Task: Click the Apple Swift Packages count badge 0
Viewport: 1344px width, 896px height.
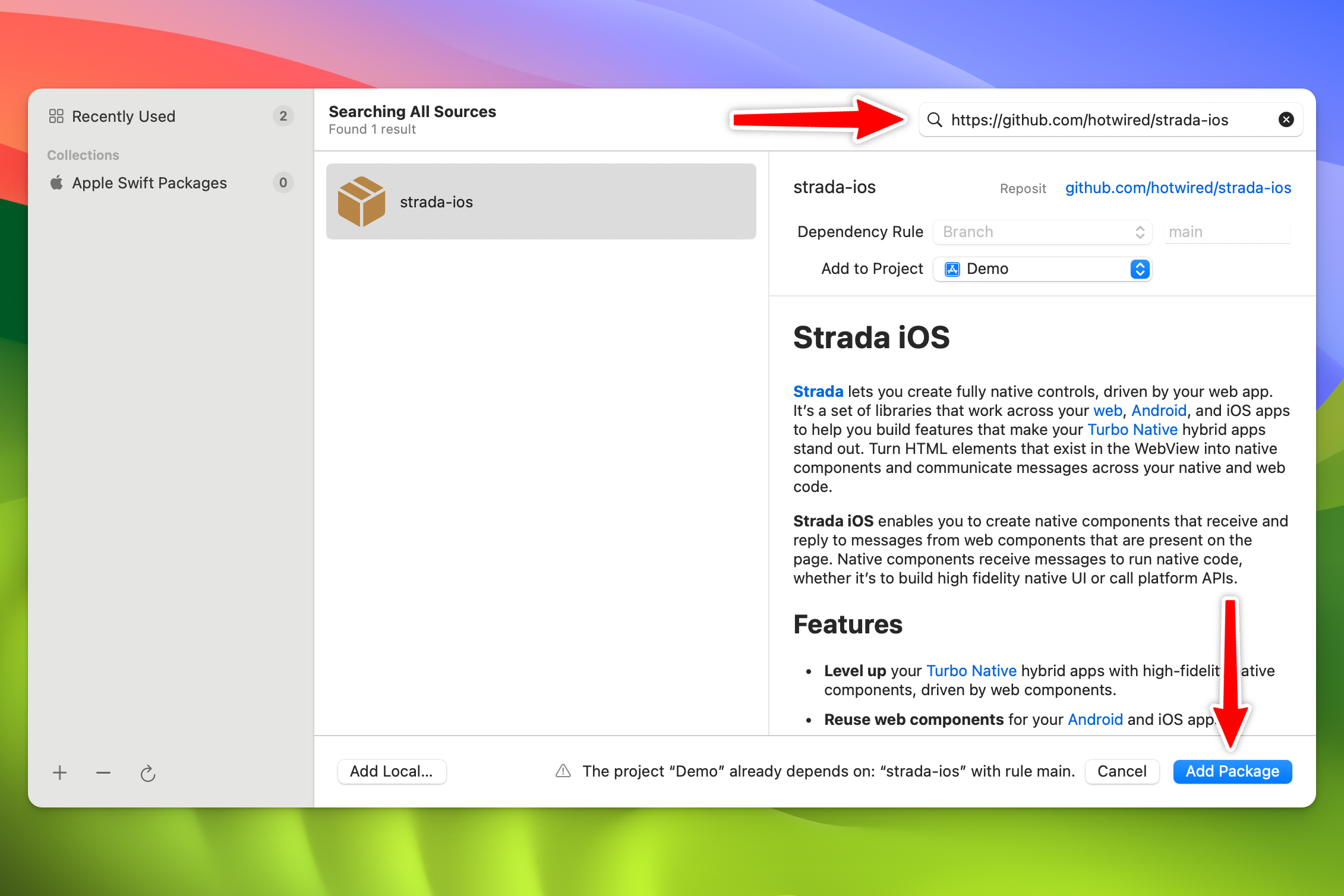Action: (283, 182)
